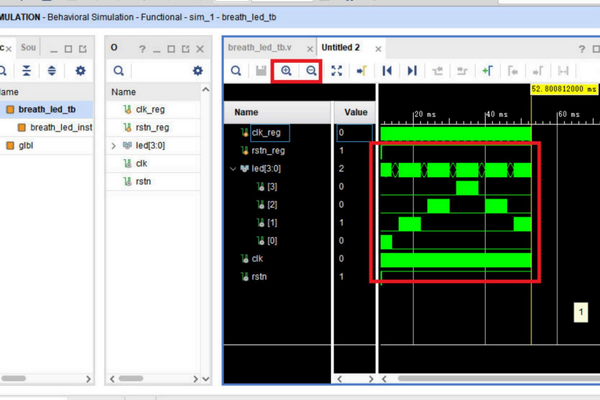Jump to the end of simulation time
The height and width of the screenshot is (400, 600).
tap(412, 71)
